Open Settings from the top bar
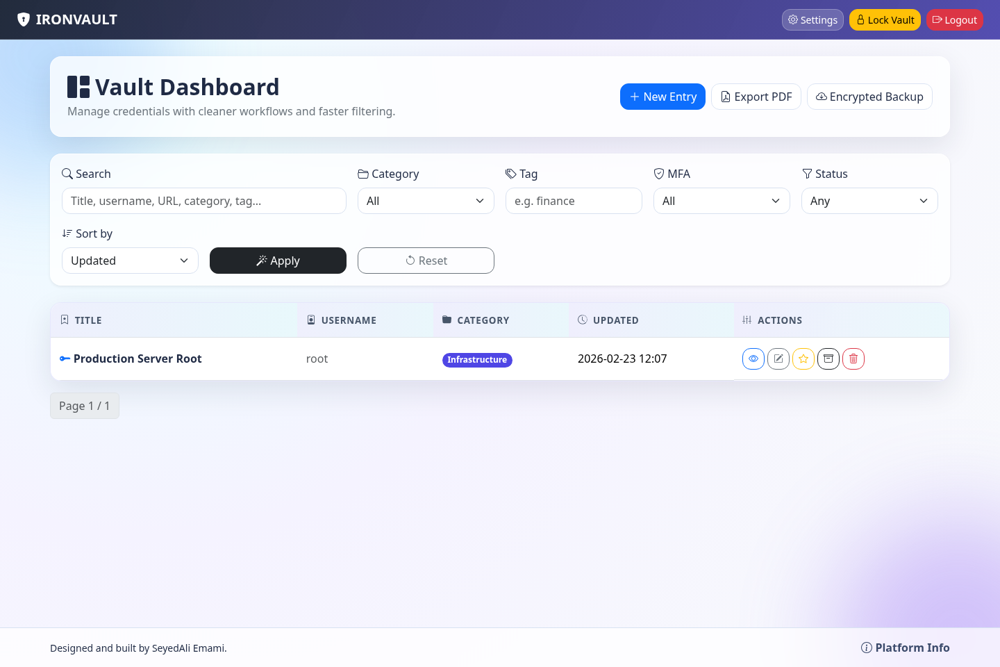Viewport: 1000px width, 667px height. (x=812, y=20)
